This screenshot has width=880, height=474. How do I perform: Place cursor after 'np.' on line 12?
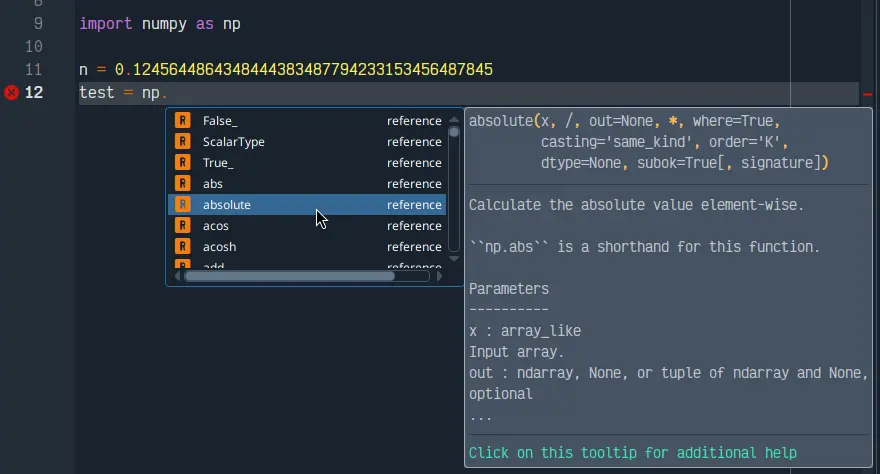(168, 93)
